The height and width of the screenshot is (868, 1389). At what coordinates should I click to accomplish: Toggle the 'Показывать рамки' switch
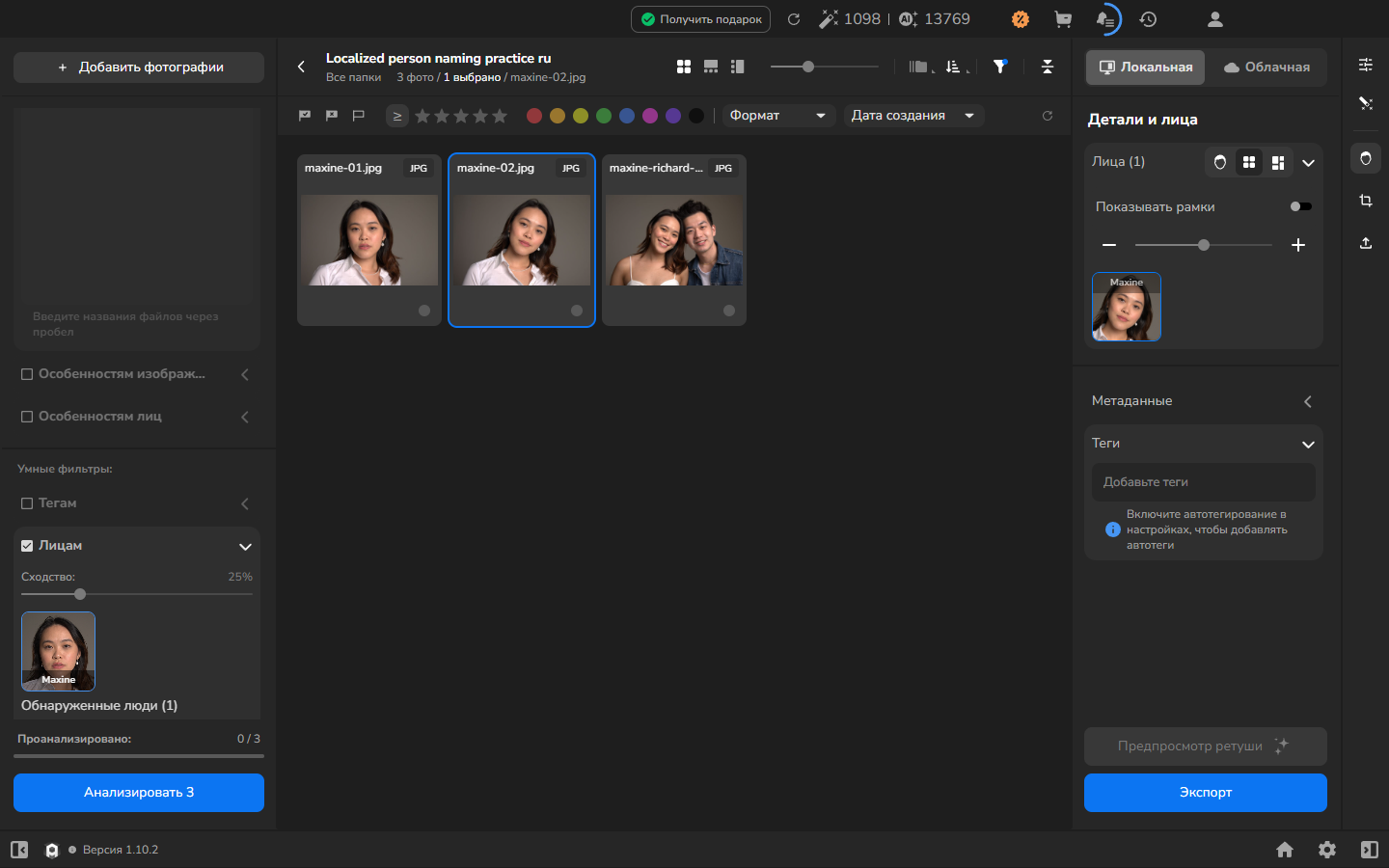tap(1300, 206)
